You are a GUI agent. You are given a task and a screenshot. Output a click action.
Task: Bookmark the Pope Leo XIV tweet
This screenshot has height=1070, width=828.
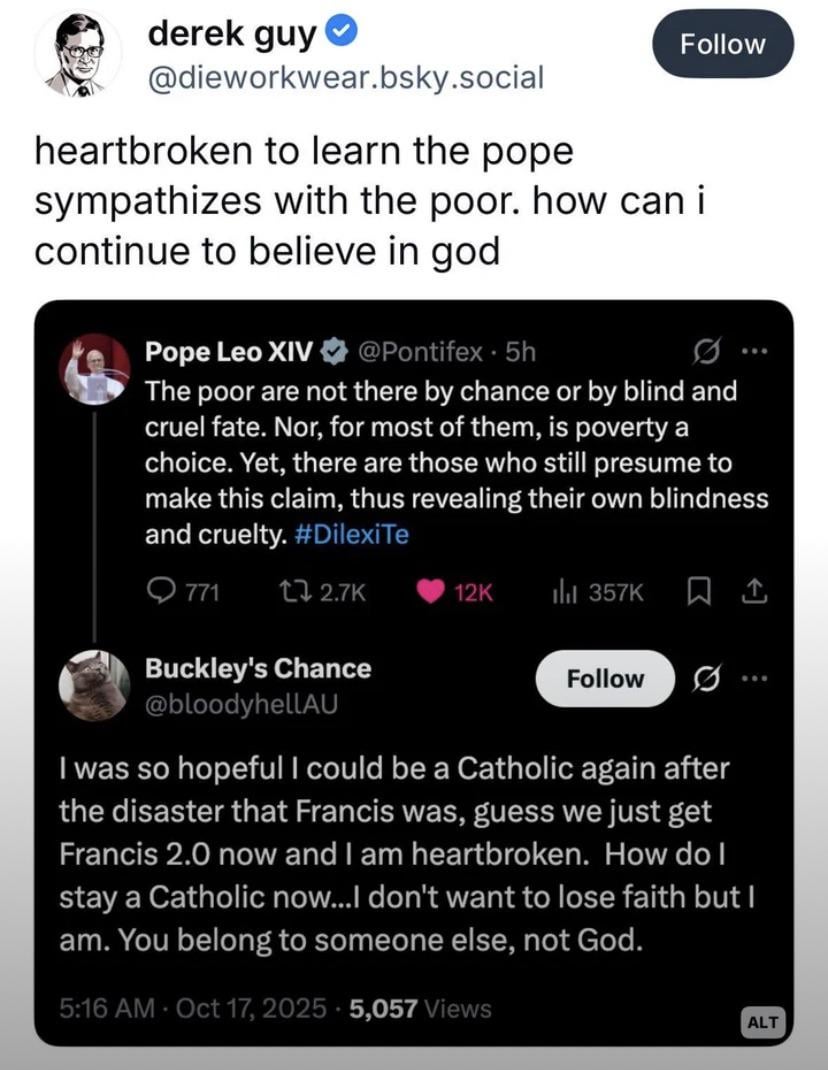click(698, 592)
